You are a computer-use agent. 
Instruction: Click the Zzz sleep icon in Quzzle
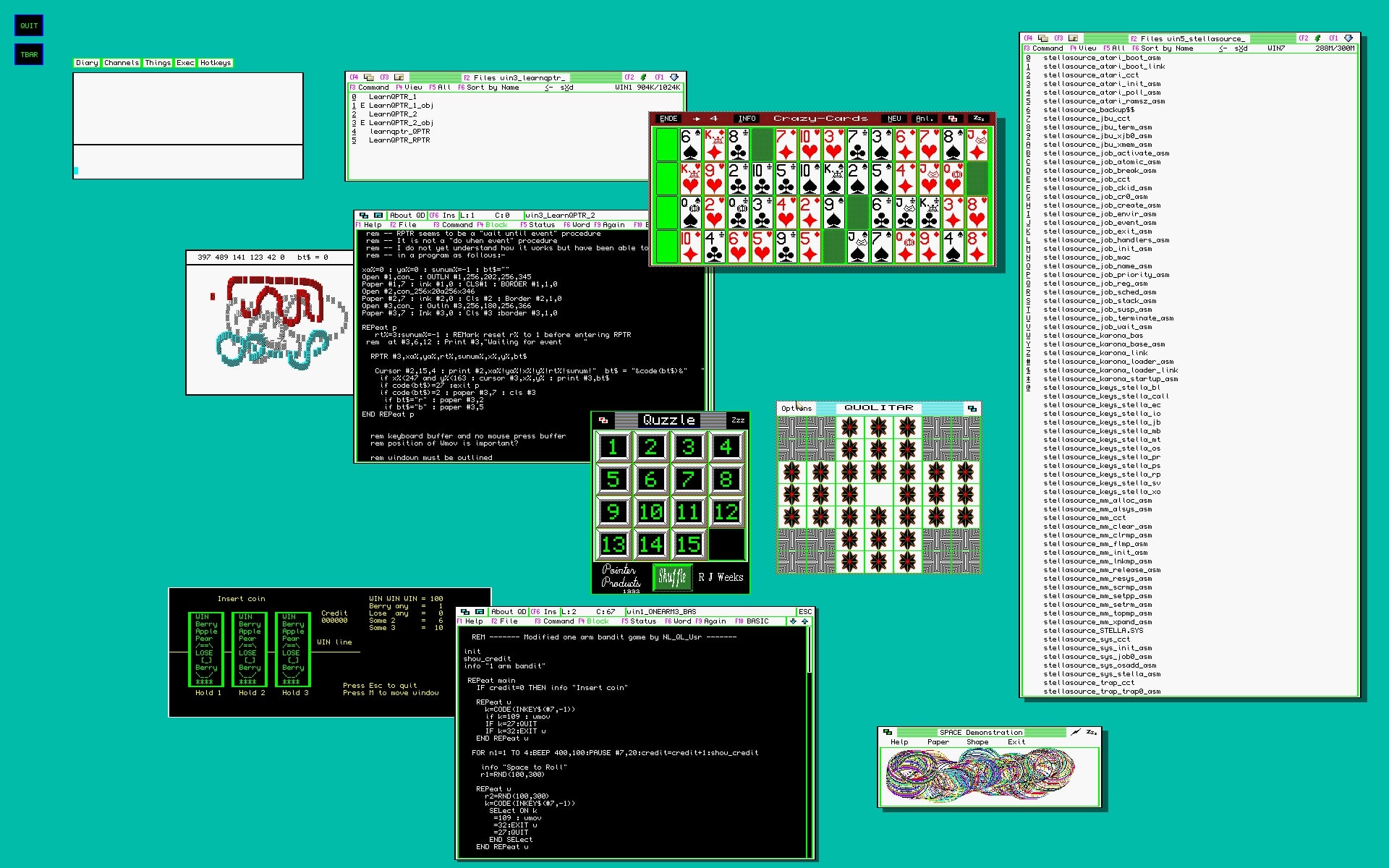738,420
